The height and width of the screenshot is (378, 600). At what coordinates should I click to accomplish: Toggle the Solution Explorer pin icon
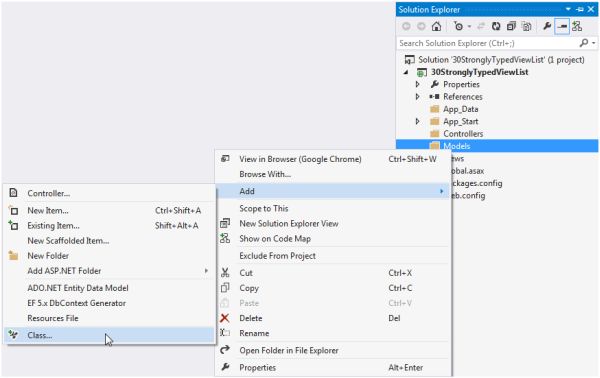580,9
